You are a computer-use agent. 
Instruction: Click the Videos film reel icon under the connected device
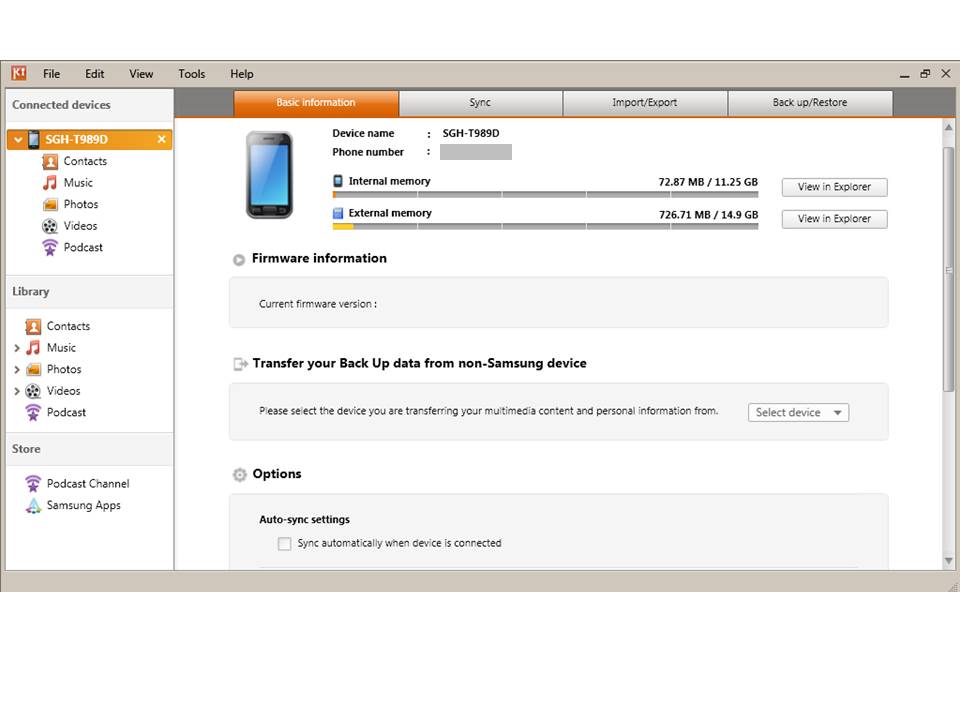(50, 226)
